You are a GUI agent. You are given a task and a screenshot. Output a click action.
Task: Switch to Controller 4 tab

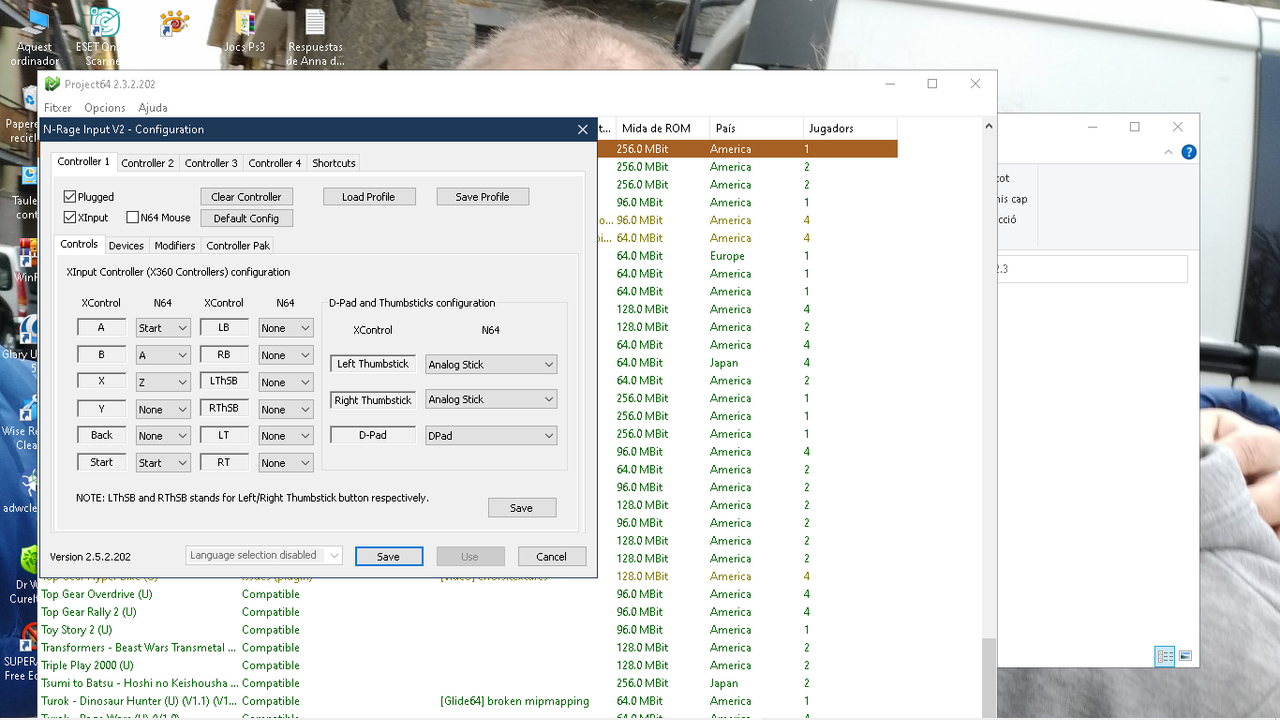click(x=275, y=163)
